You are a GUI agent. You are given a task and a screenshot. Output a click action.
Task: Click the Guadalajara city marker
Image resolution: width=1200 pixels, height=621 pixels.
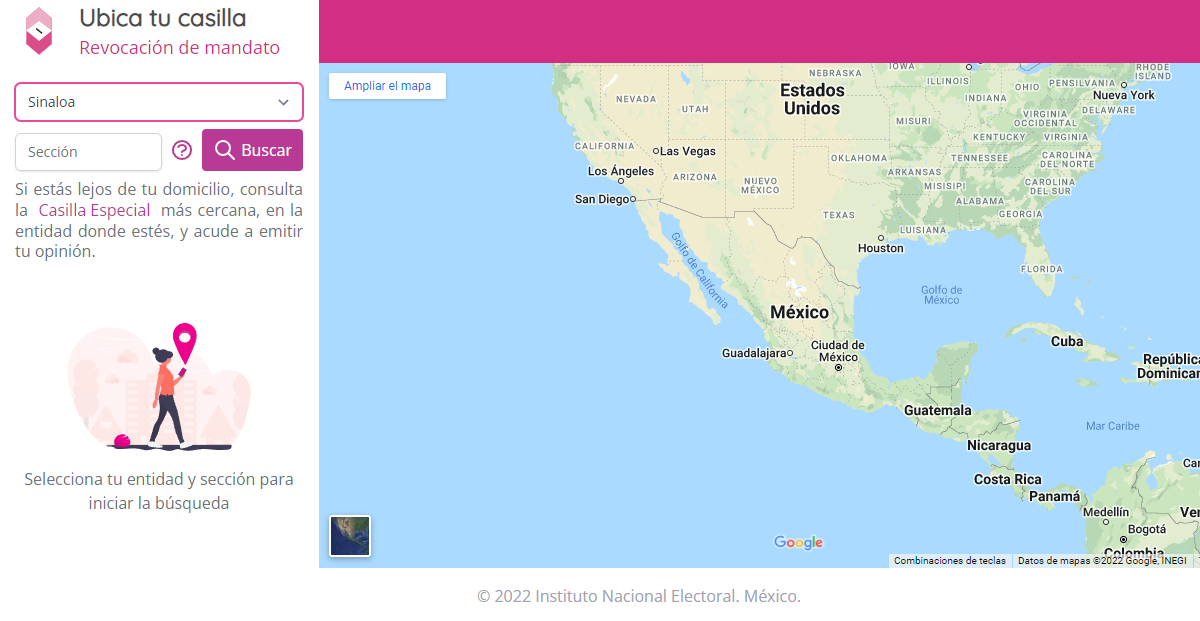tap(790, 353)
